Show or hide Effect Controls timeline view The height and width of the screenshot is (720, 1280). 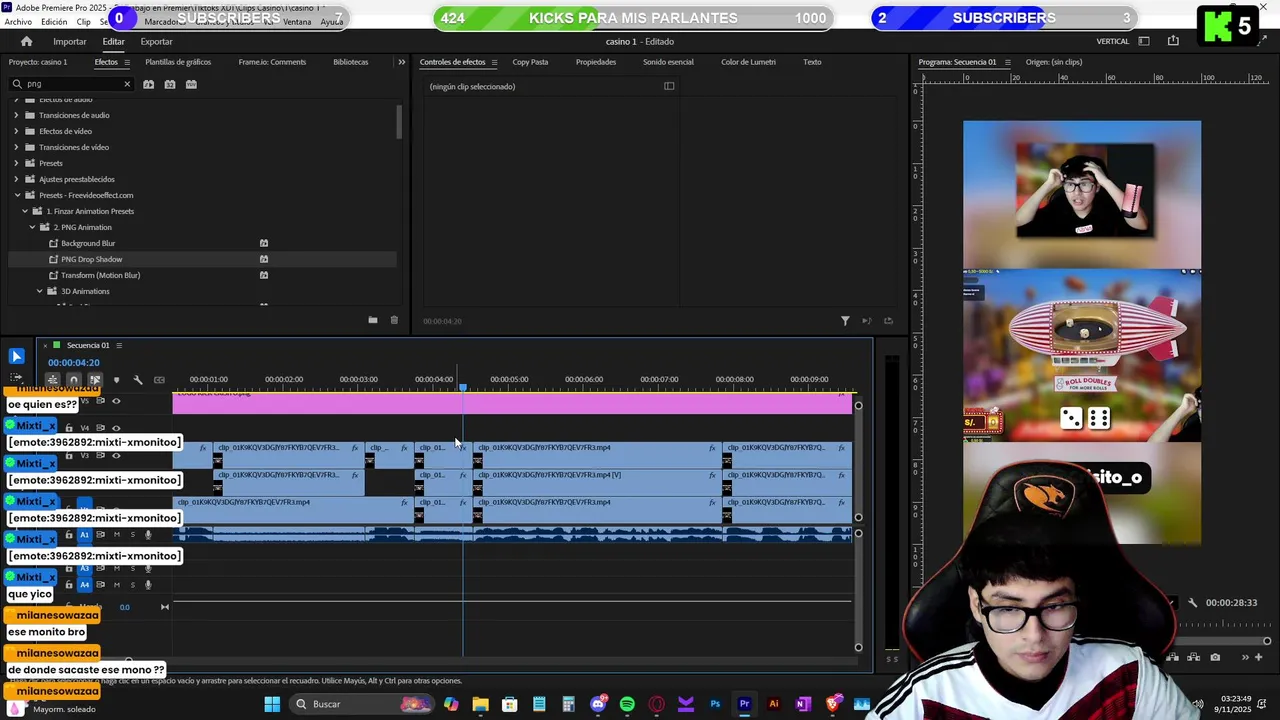669,86
